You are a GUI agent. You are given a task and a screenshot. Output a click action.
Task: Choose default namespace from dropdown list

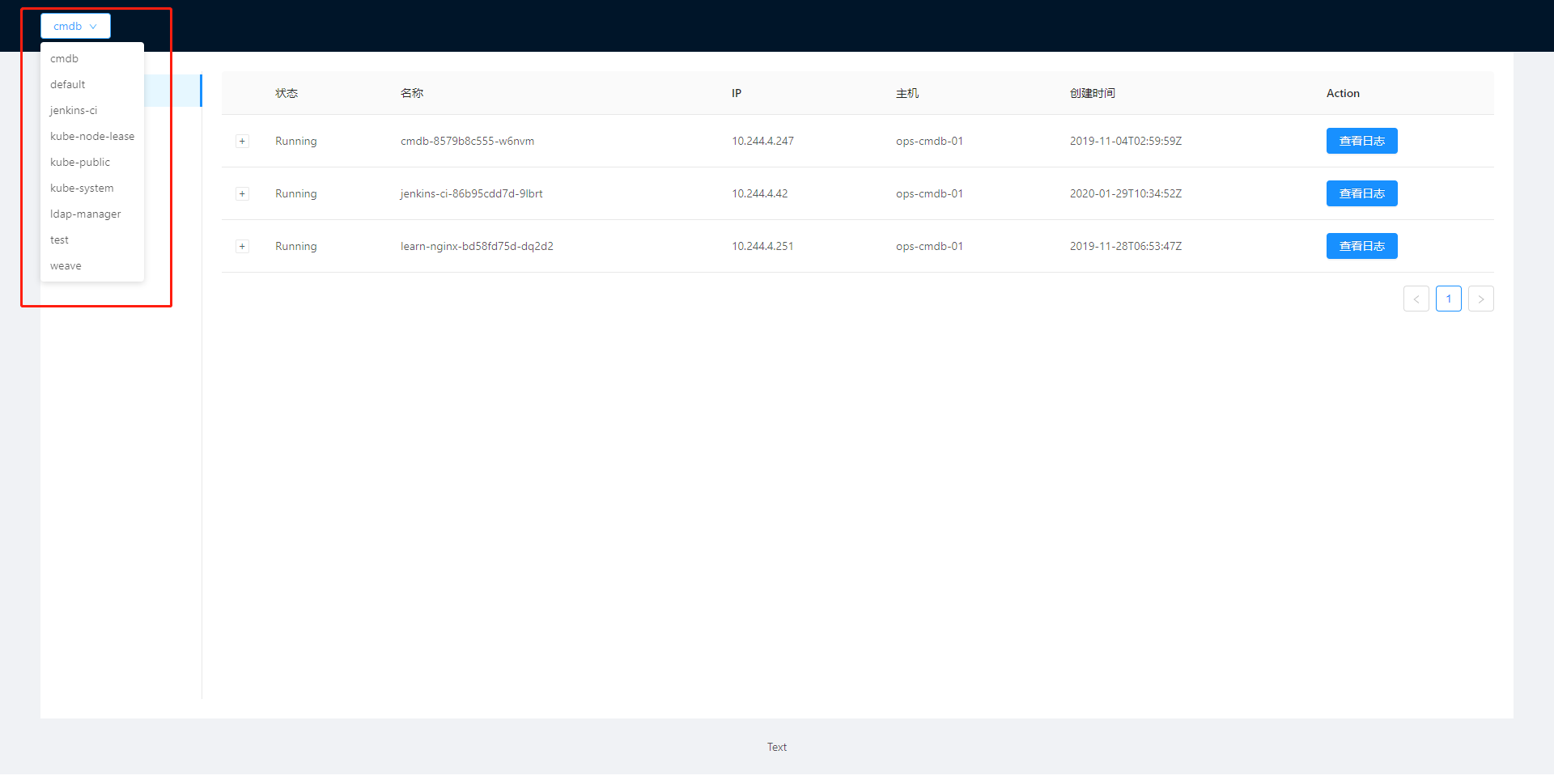pyautogui.click(x=92, y=84)
